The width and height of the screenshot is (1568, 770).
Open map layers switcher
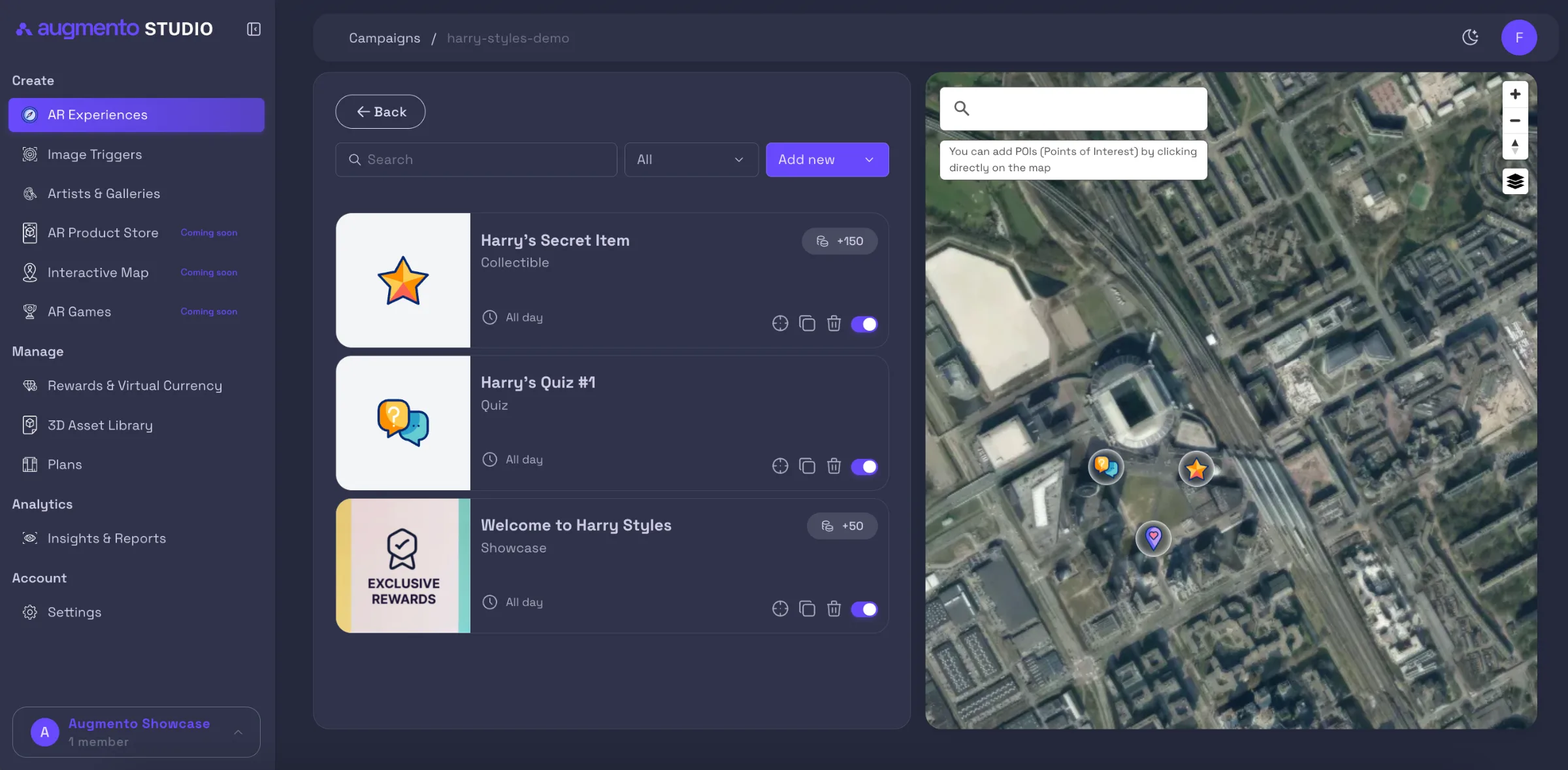tap(1515, 181)
